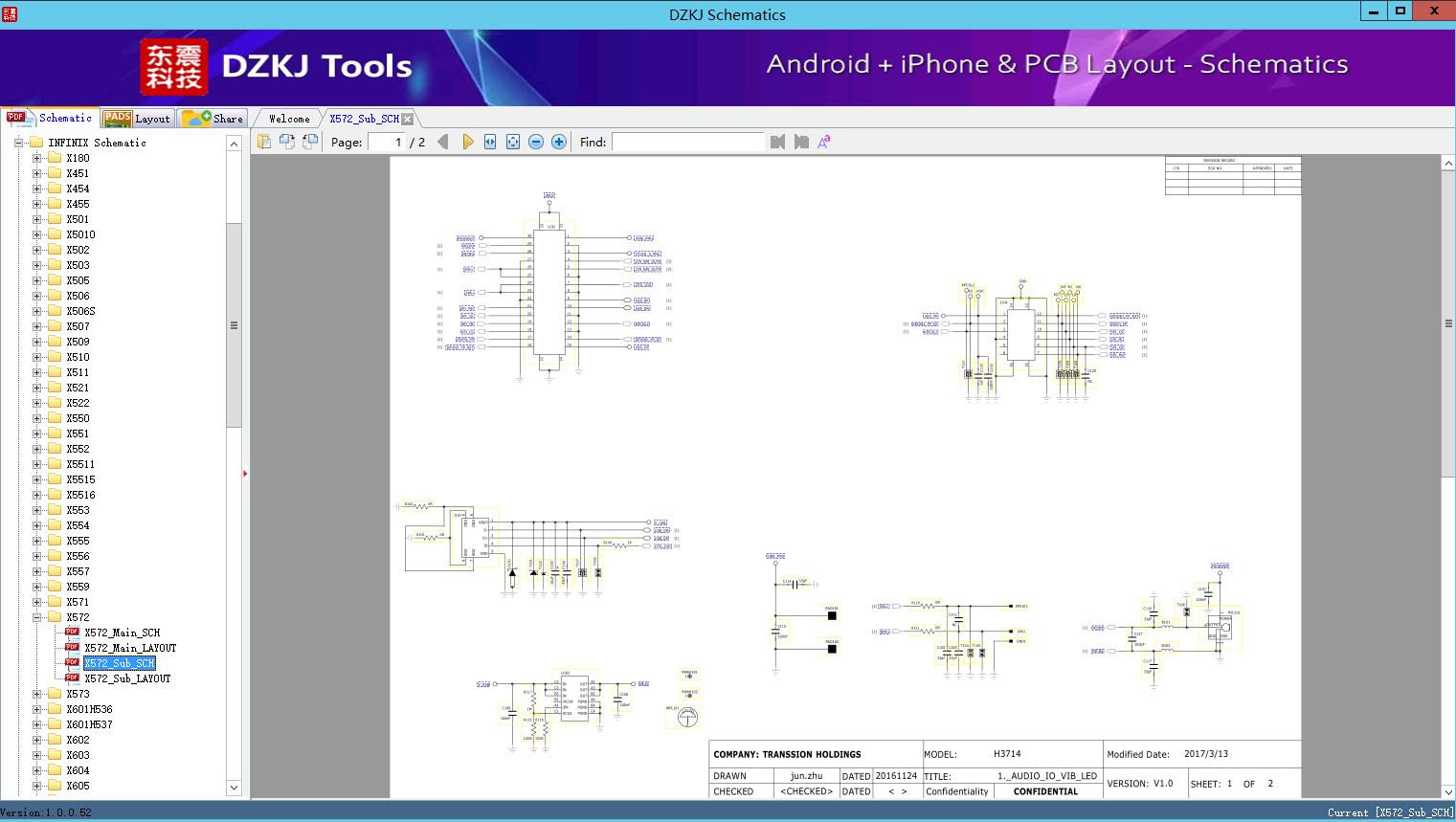Click PDF icon beside X572_Main_SCH

[72, 633]
